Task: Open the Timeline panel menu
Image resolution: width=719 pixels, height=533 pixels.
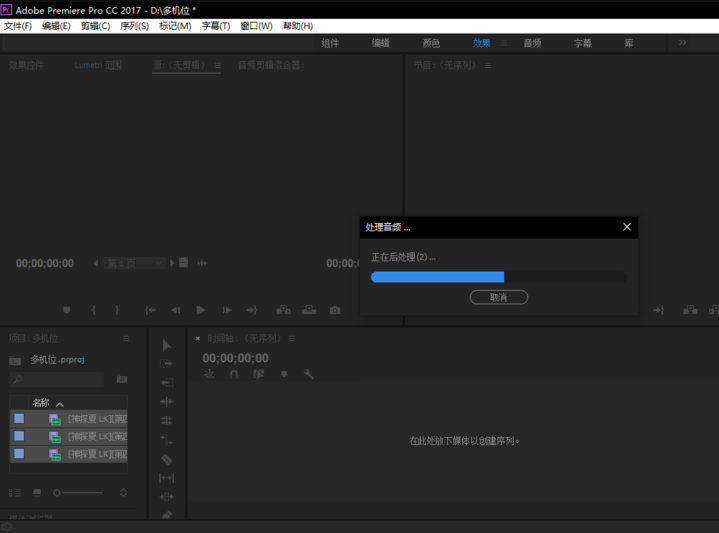Action: point(292,338)
